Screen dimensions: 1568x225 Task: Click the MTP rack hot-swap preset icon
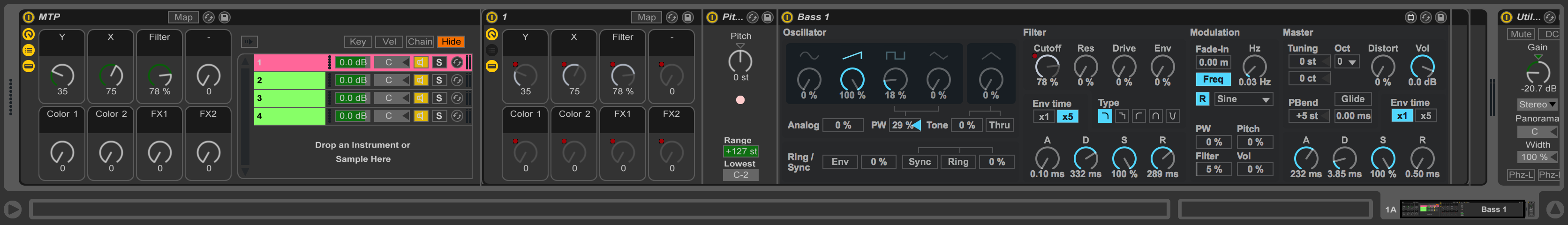click(208, 17)
